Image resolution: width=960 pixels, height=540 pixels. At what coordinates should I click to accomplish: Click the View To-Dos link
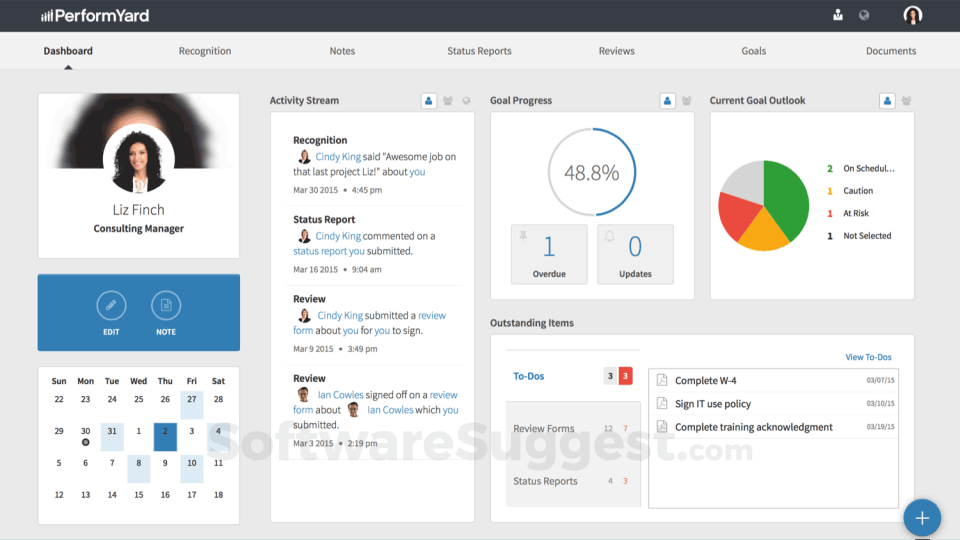click(868, 357)
